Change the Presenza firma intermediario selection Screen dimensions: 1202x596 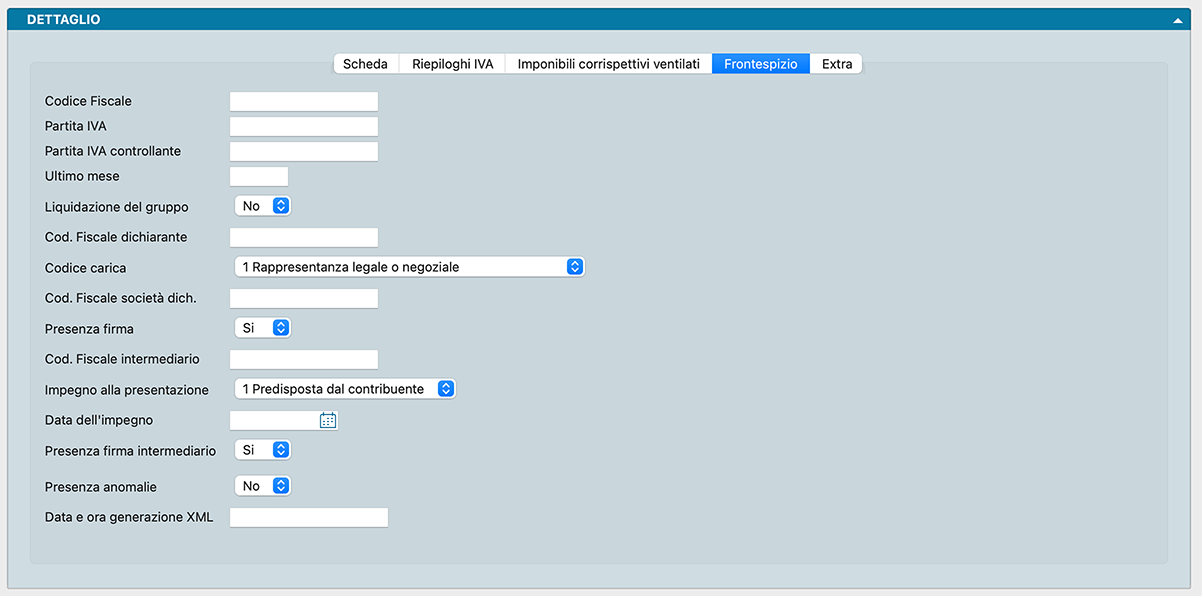point(263,451)
